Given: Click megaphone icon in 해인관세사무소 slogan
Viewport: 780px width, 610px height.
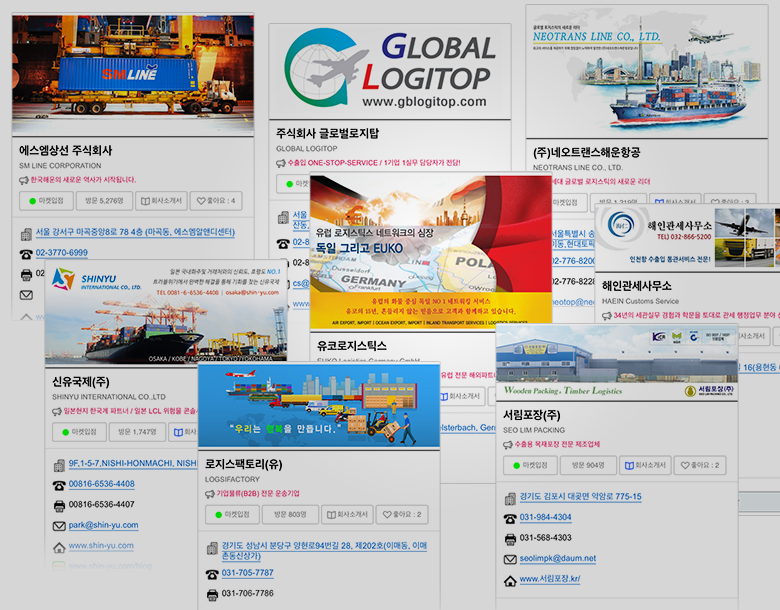Looking at the screenshot, I should (x=607, y=316).
